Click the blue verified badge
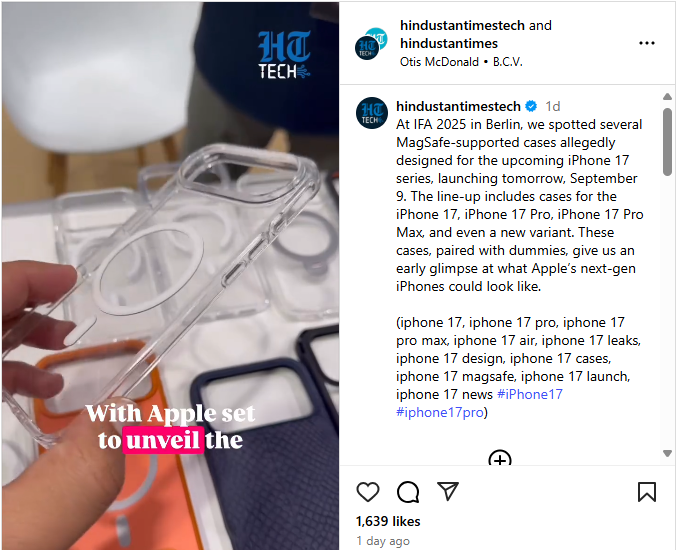The width and height of the screenshot is (684, 550). 531,106
